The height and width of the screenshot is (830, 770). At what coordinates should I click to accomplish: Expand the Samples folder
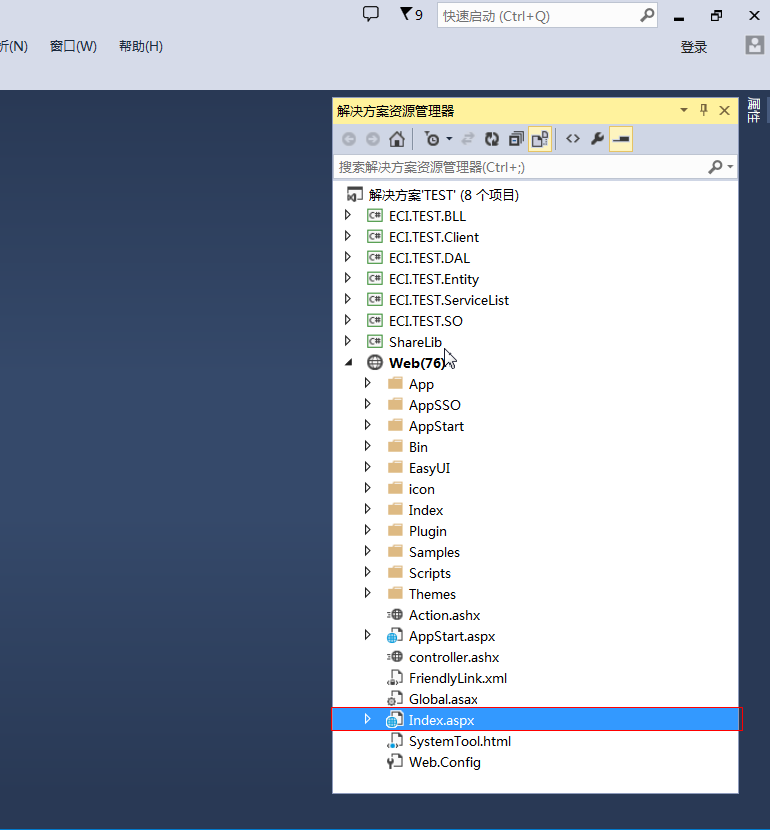pos(368,551)
